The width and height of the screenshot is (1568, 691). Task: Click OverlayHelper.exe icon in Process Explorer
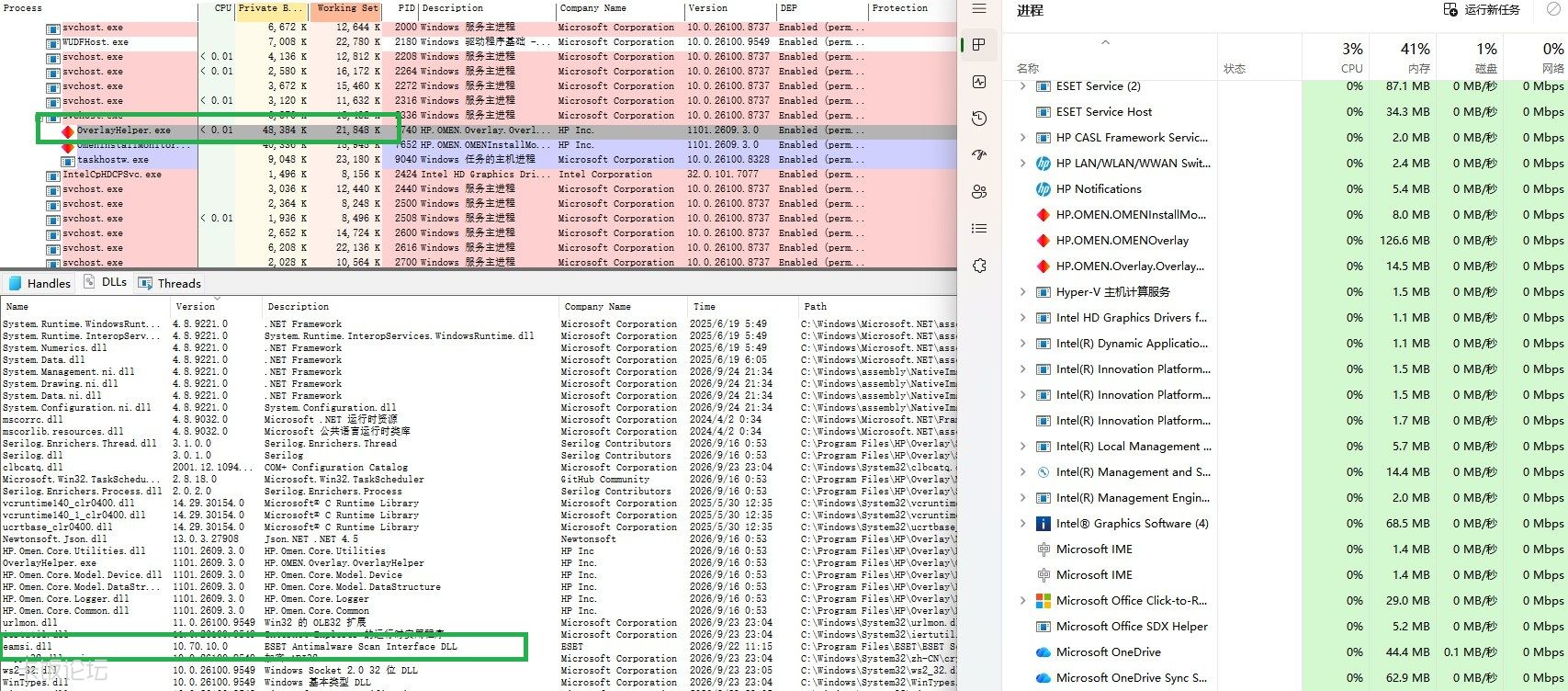tap(67, 130)
